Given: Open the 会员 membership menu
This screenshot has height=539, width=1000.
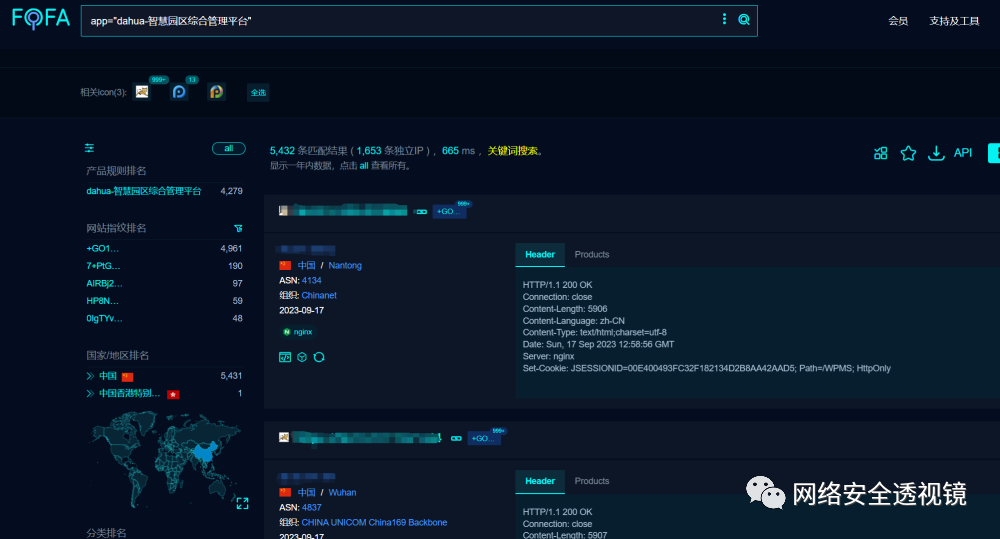Looking at the screenshot, I should pos(898,21).
